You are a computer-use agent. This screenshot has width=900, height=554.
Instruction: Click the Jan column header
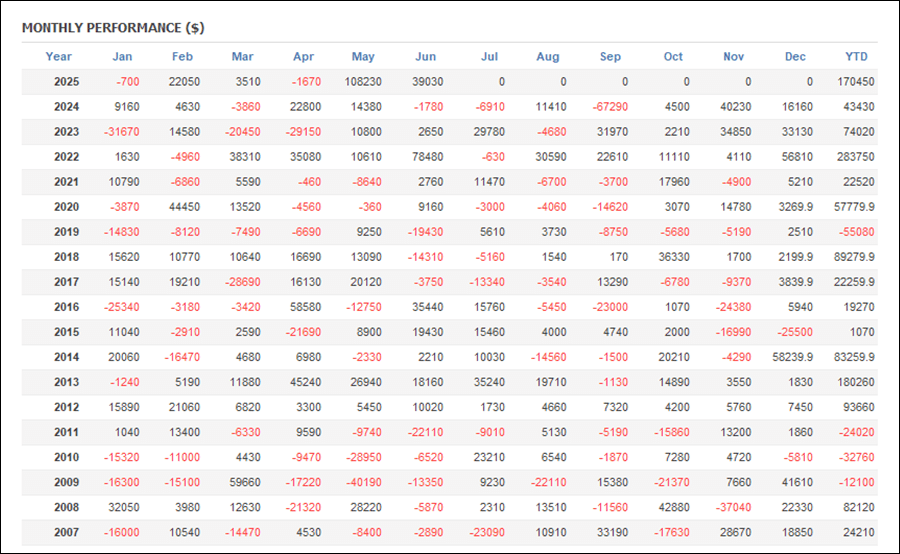[122, 56]
